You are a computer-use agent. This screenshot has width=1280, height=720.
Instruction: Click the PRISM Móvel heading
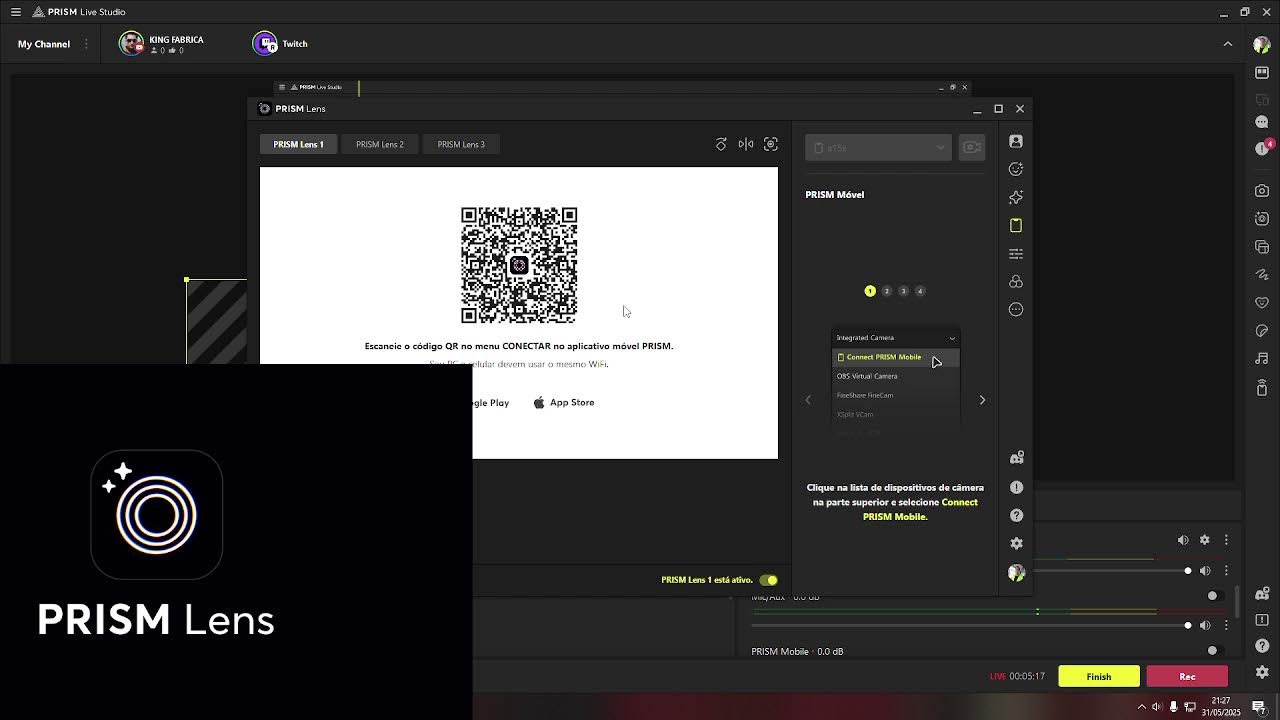(x=835, y=194)
